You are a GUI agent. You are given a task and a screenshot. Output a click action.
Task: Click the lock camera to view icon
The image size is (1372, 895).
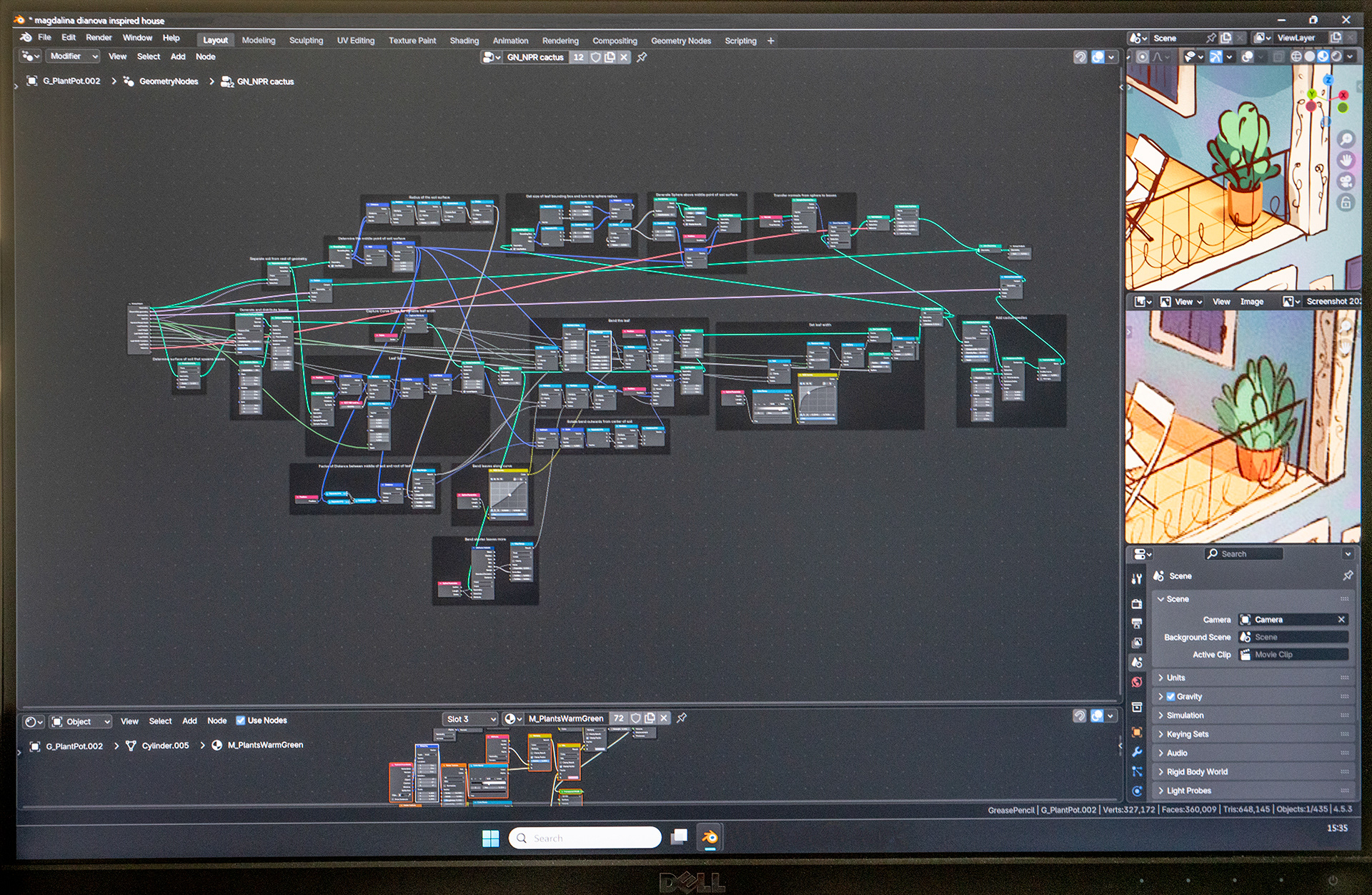pyautogui.click(x=1346, y=203)
